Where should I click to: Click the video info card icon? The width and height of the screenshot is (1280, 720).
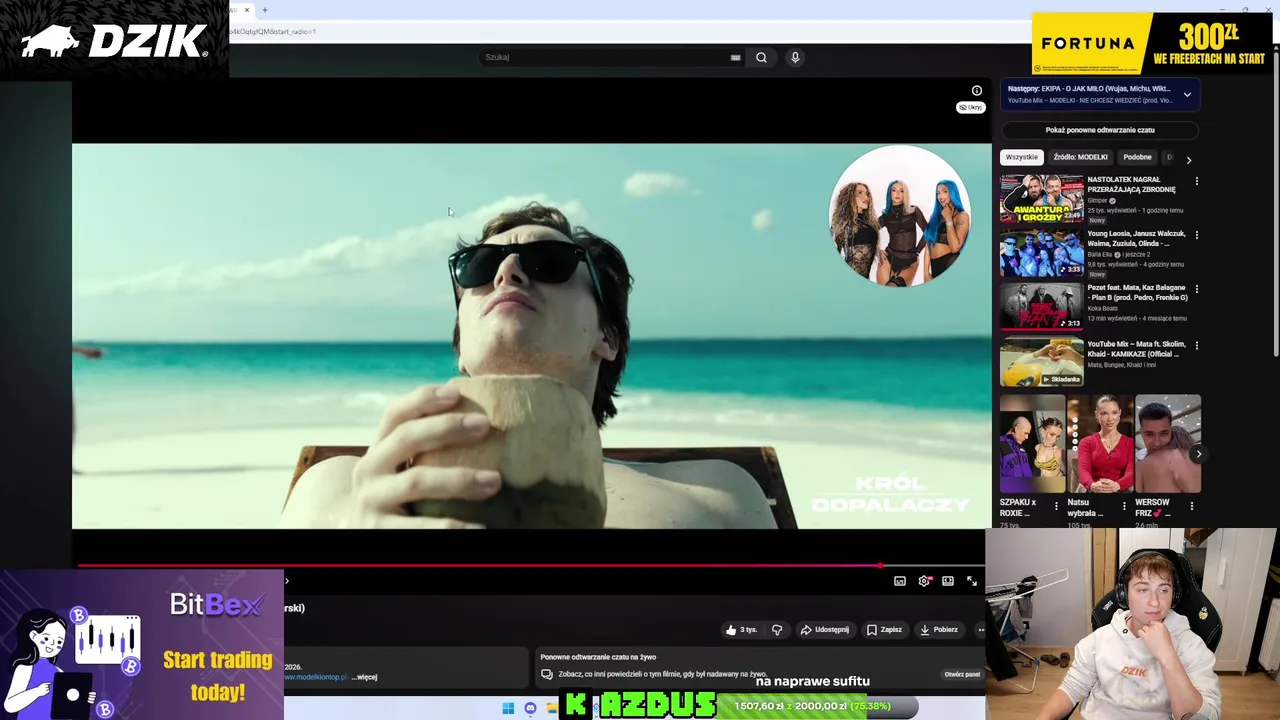coord(977,91)
